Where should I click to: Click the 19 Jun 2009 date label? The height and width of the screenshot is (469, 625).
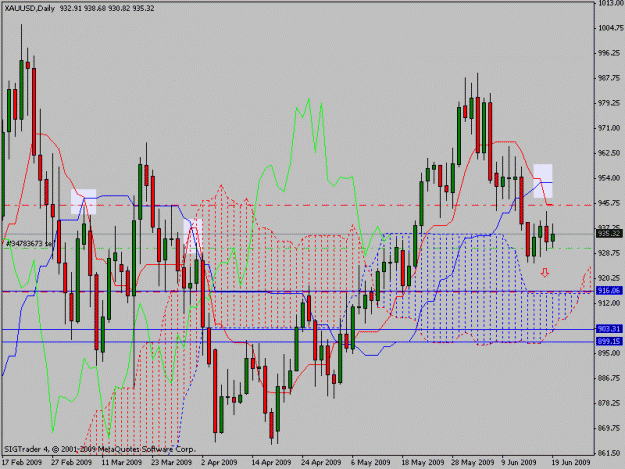point(571,463)
